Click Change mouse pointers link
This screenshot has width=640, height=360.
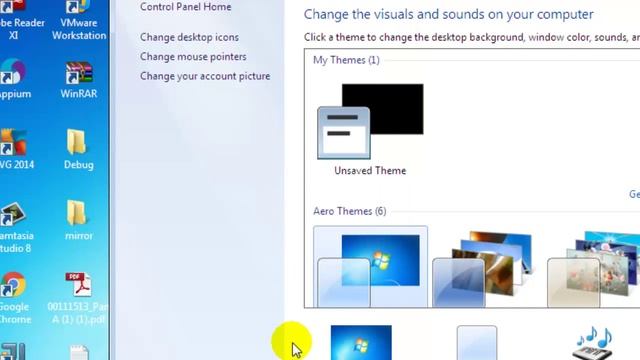point(193,57)
